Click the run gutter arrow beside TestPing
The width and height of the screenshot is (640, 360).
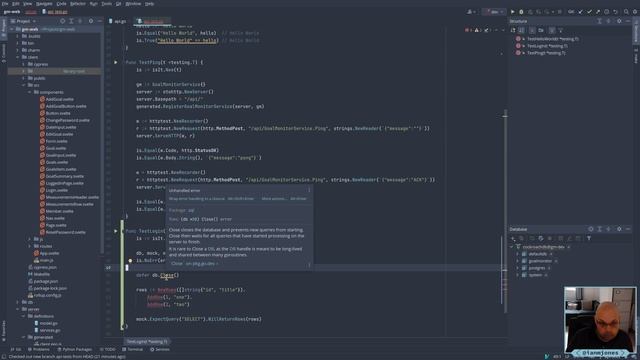tap(116, 62)
